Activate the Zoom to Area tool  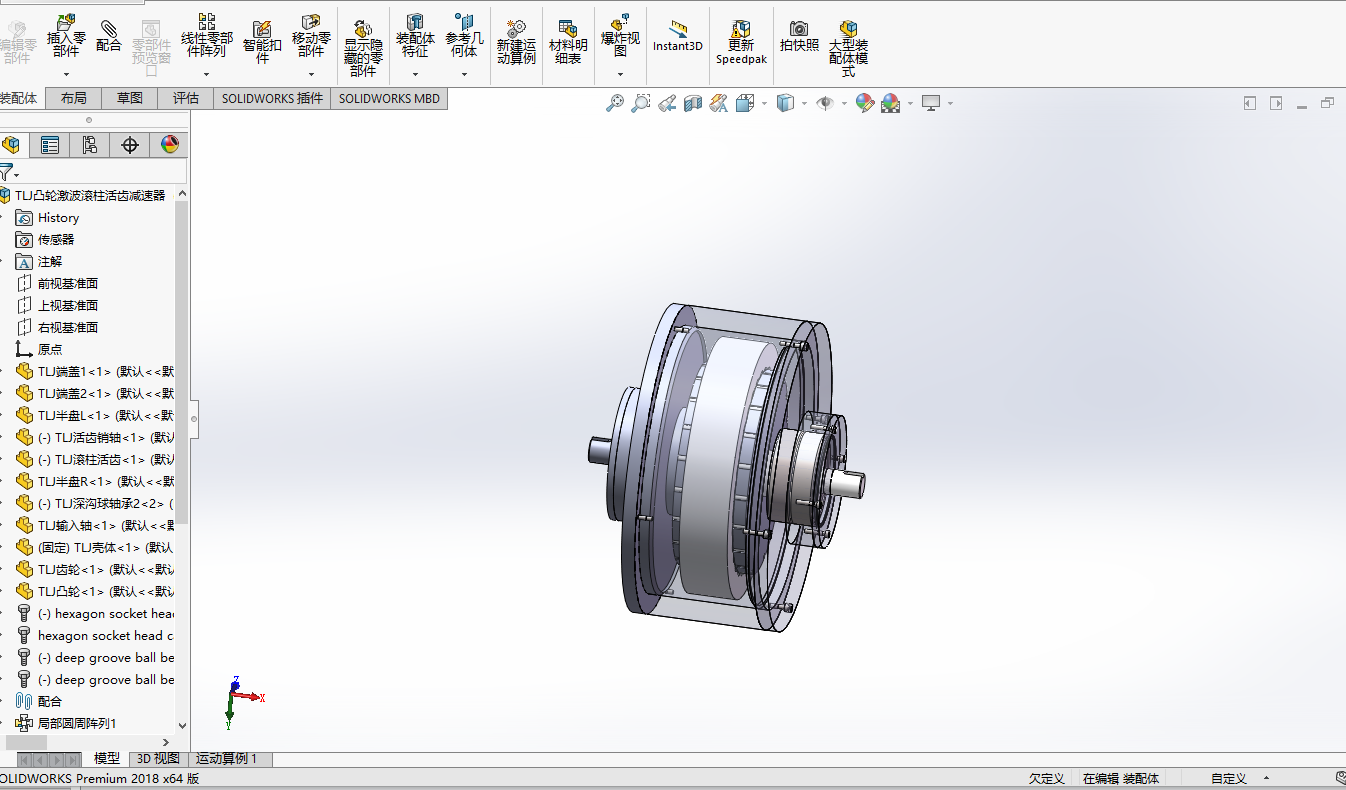click(x=641, y=103)
